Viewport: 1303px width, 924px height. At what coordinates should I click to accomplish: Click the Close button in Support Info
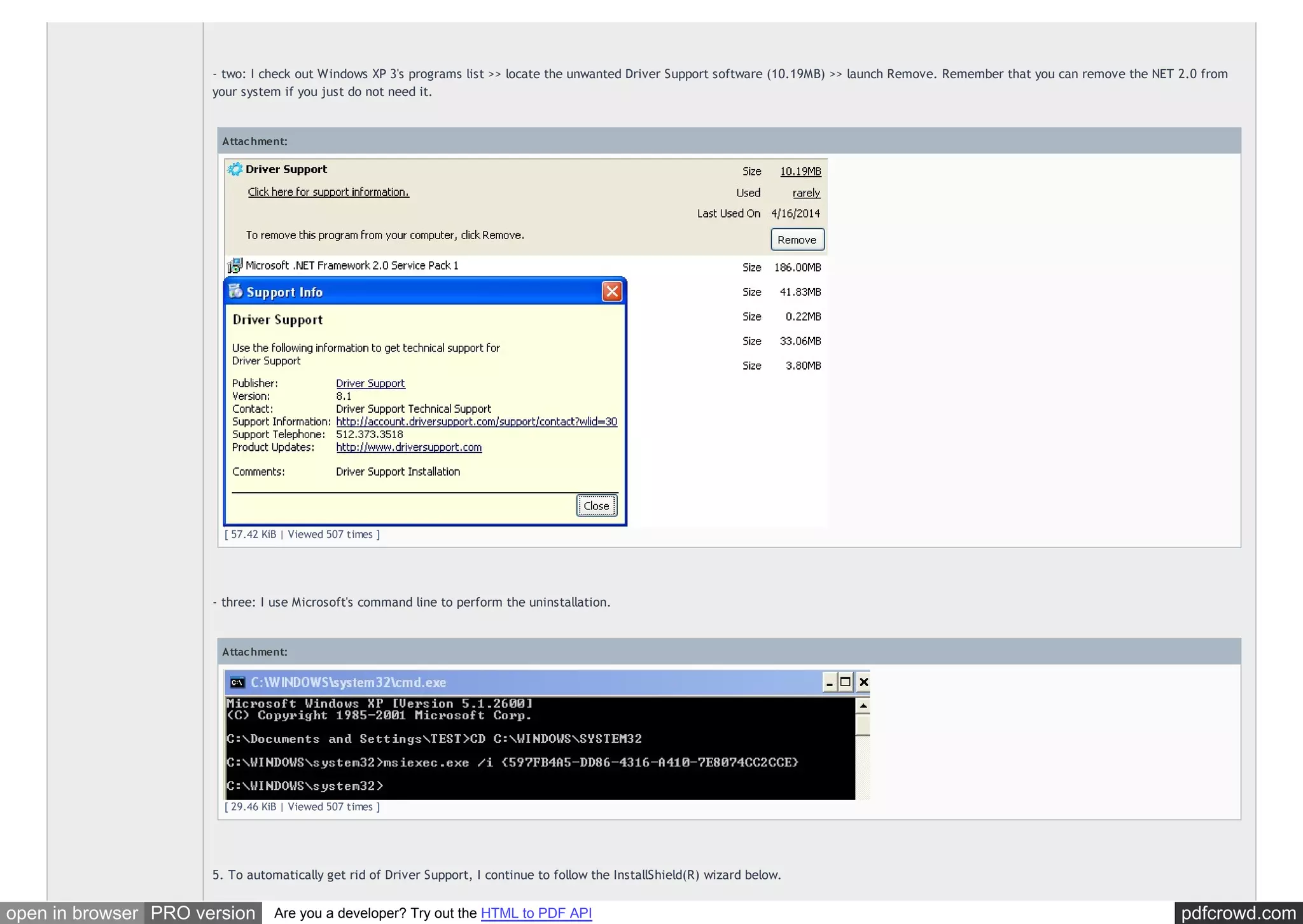pyautogui.click(x=596, y=506)
